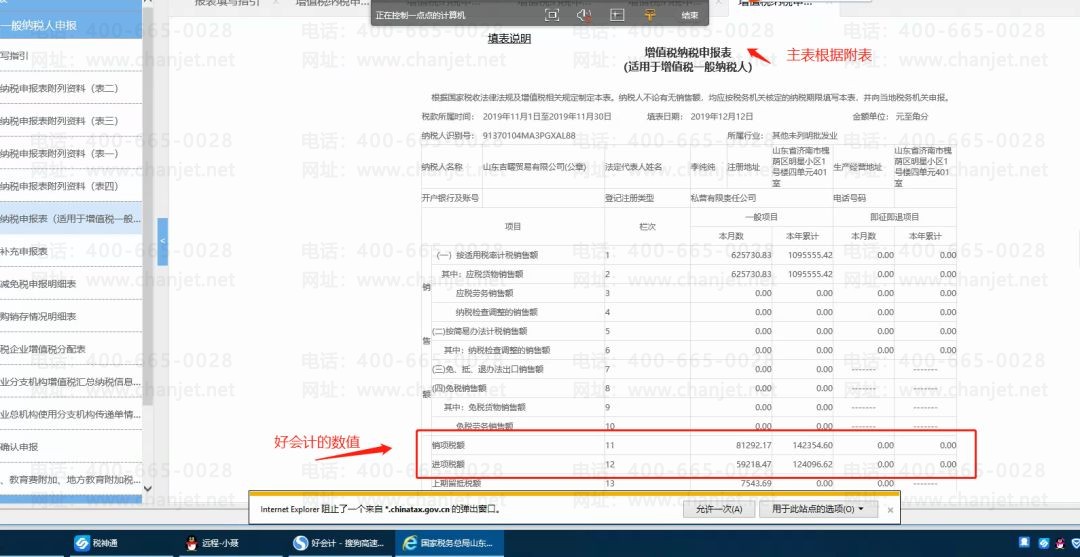Toggle the muted speaker icon in remote bar

584,15
